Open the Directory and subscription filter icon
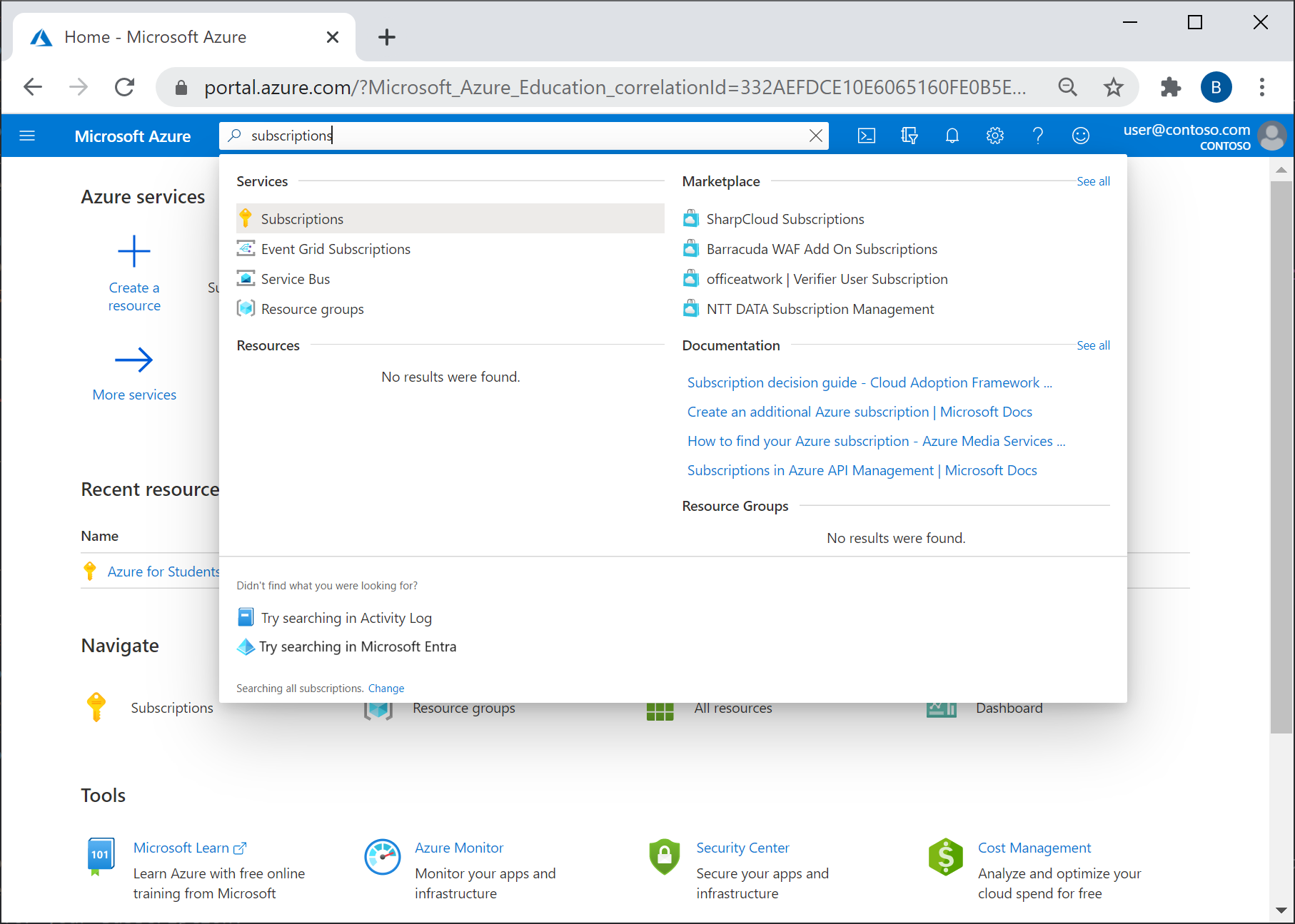 tap(909, 136)
